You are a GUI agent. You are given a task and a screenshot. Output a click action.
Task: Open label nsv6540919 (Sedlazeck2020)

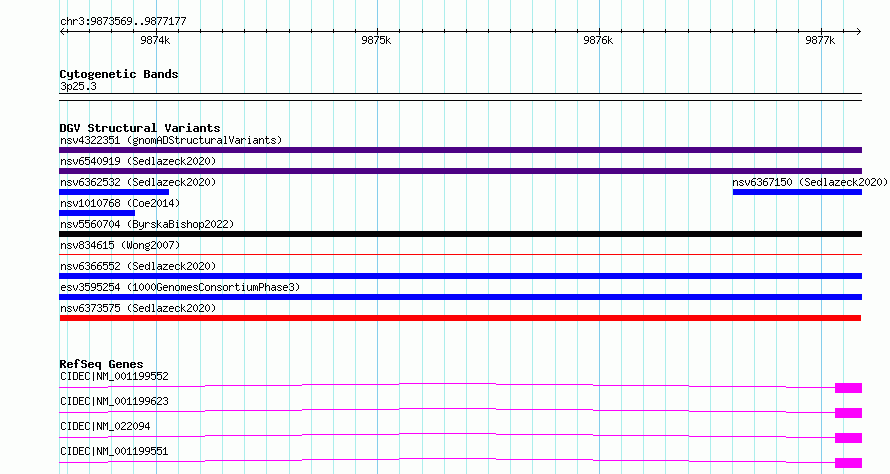coord(138,161)
